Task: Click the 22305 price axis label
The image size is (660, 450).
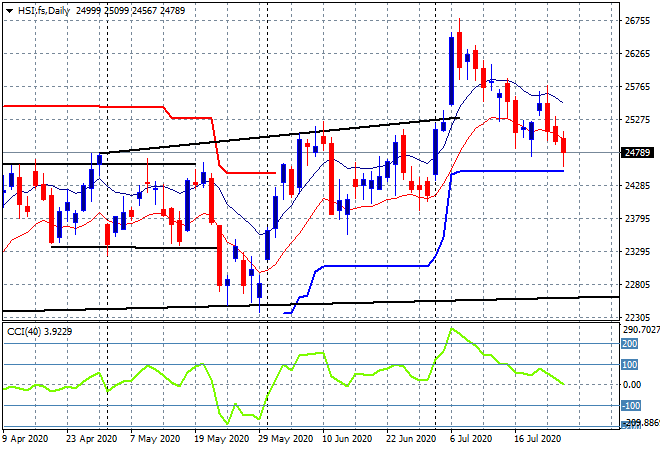Action: tap(637, 317)
